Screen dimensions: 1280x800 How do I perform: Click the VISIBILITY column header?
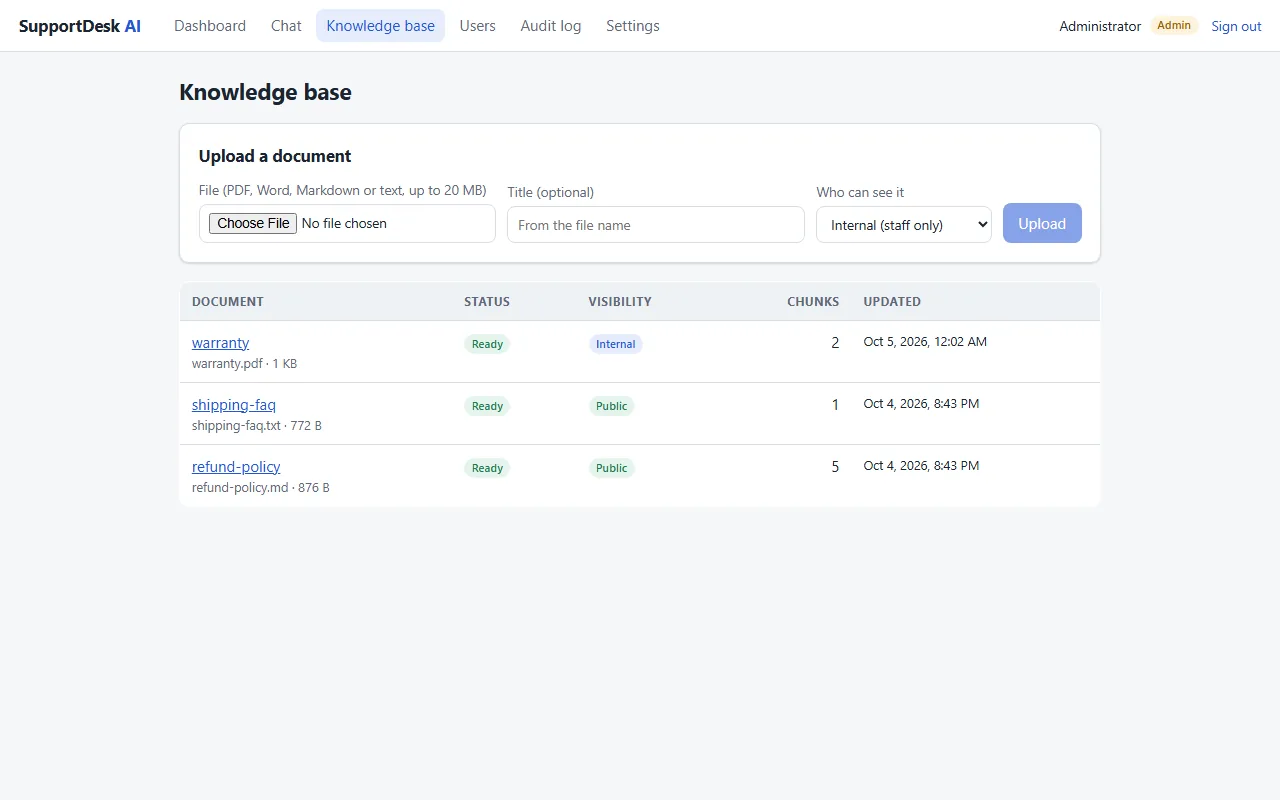pos(620,301)
